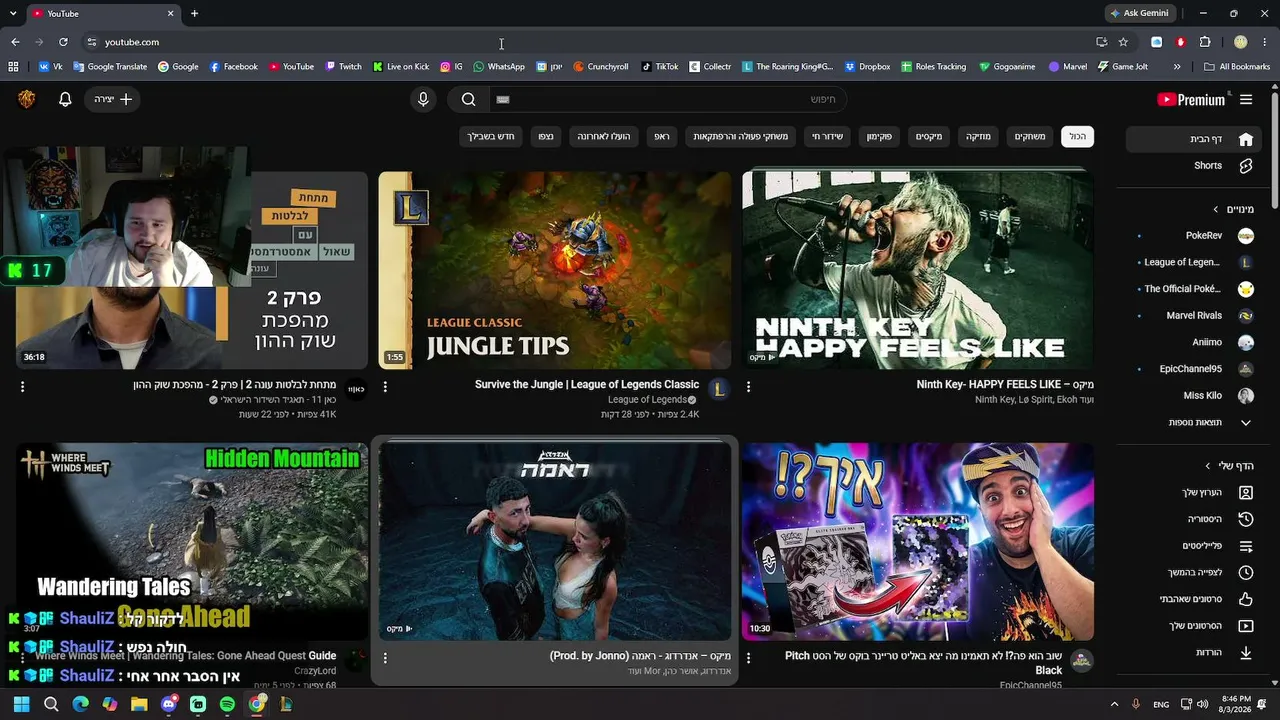1280x720 pixels.
Task: Bookmark this page with the star icon
Action: 1123,42
